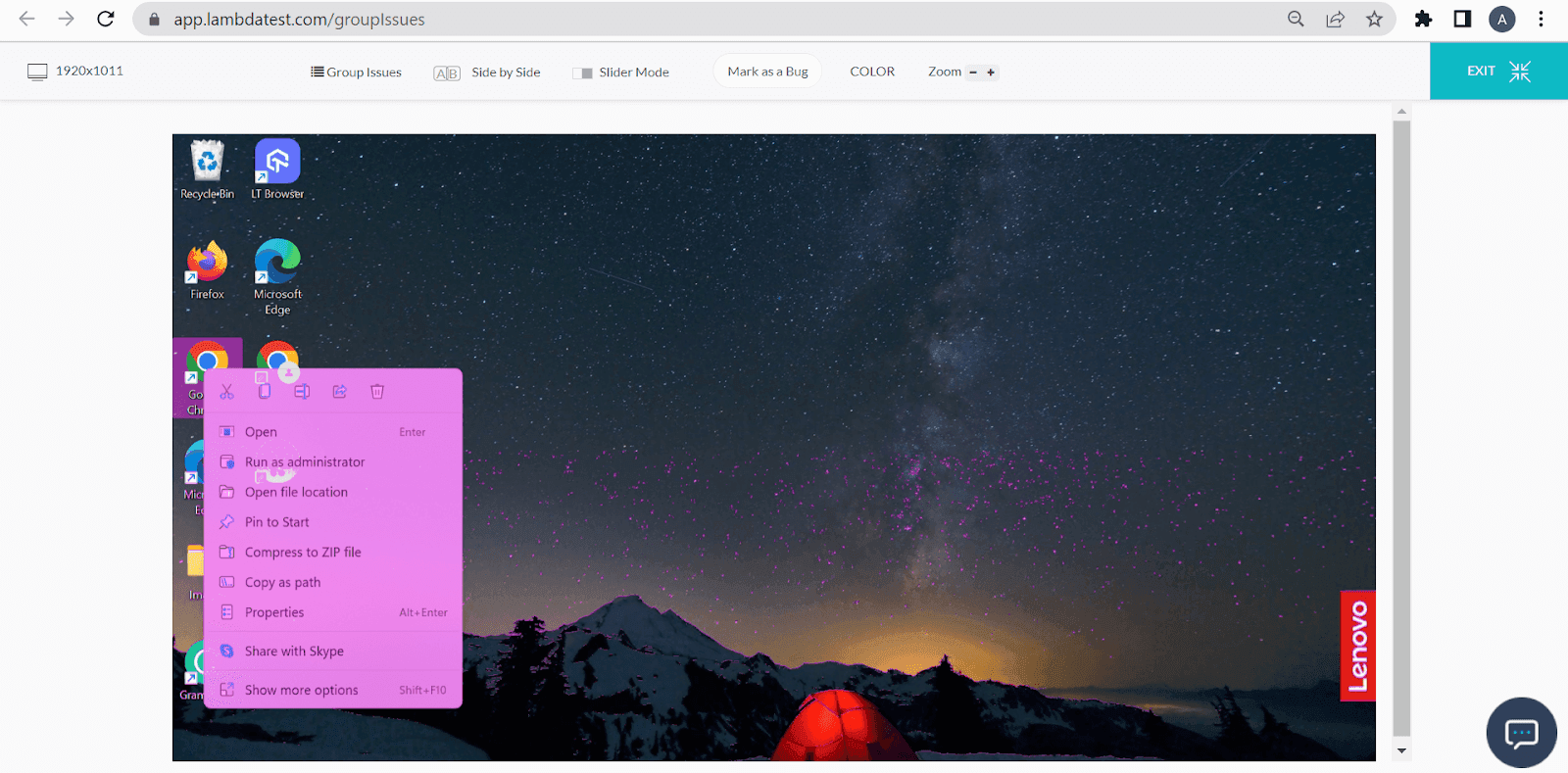Open the profile avatar A menu
Viewport: 1568px width, 773px height.
pos(1501,20)
